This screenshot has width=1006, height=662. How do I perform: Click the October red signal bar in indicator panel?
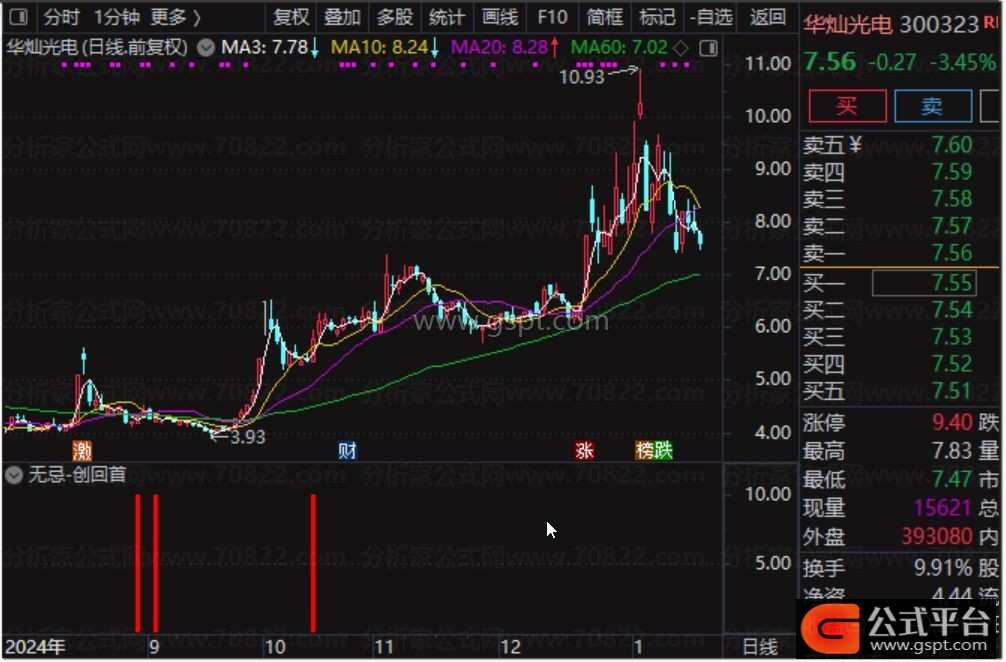click(313, 563)
